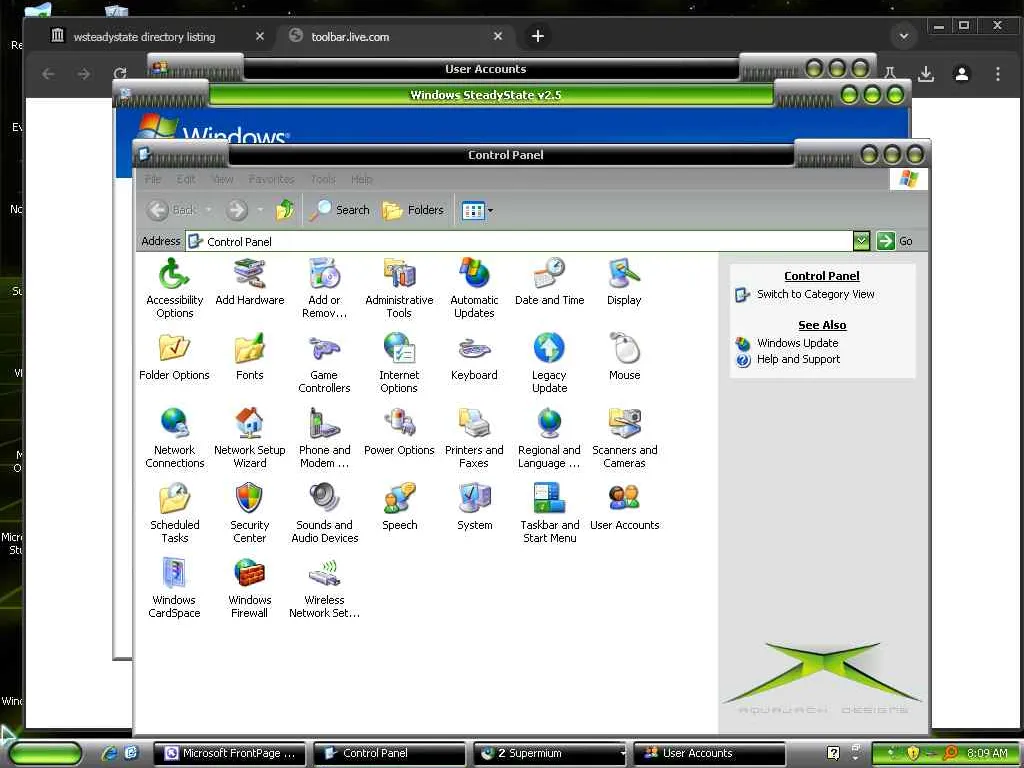Click Switch to Category View link
Viewport: 1024px width, 768px height.
815,295
